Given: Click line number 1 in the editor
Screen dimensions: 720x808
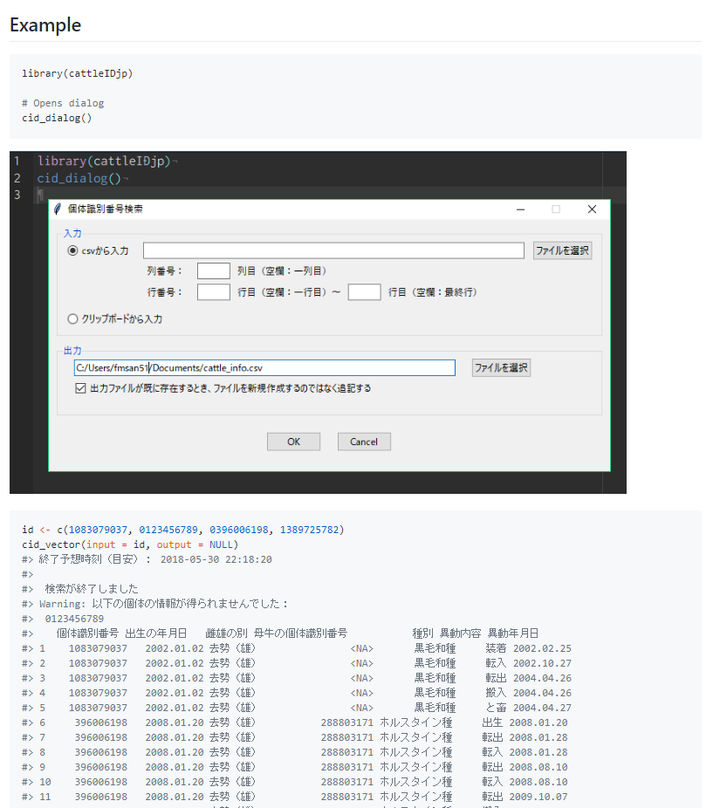Looking at the screenshot, I should 17,161.
